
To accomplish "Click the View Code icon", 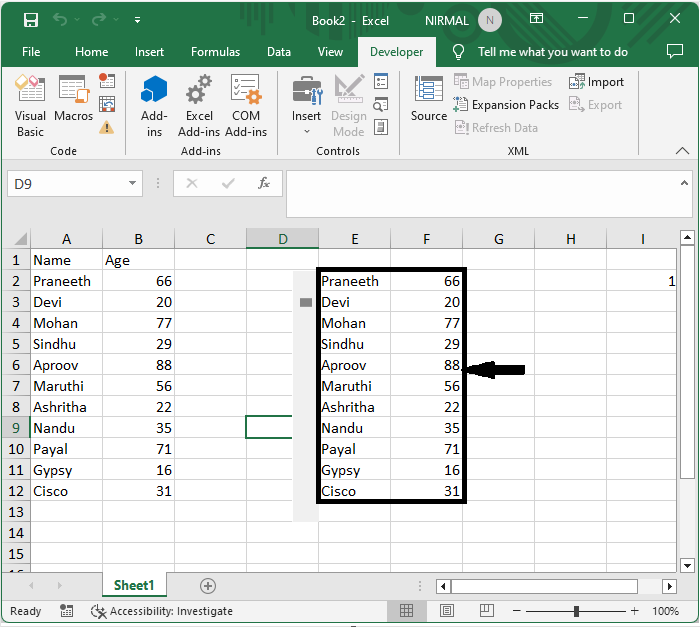I will pyautogui.click(x=381, y=104).
